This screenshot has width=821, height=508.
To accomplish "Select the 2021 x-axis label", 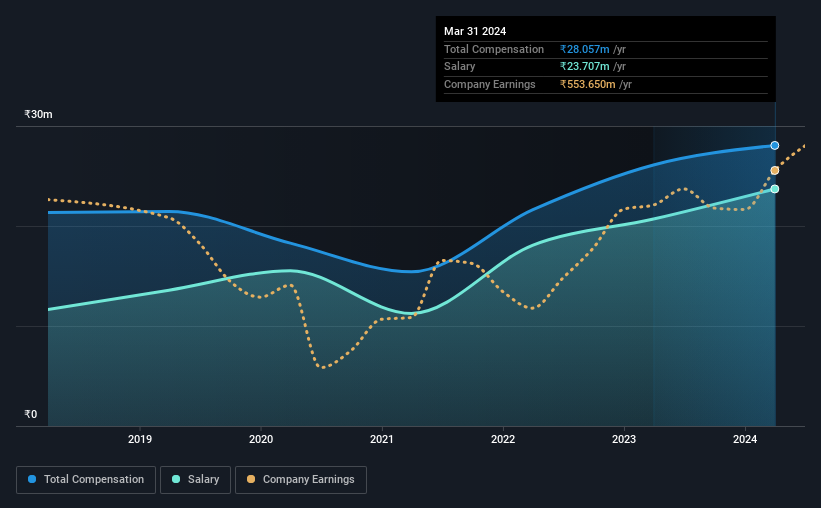I will point(382,439).
